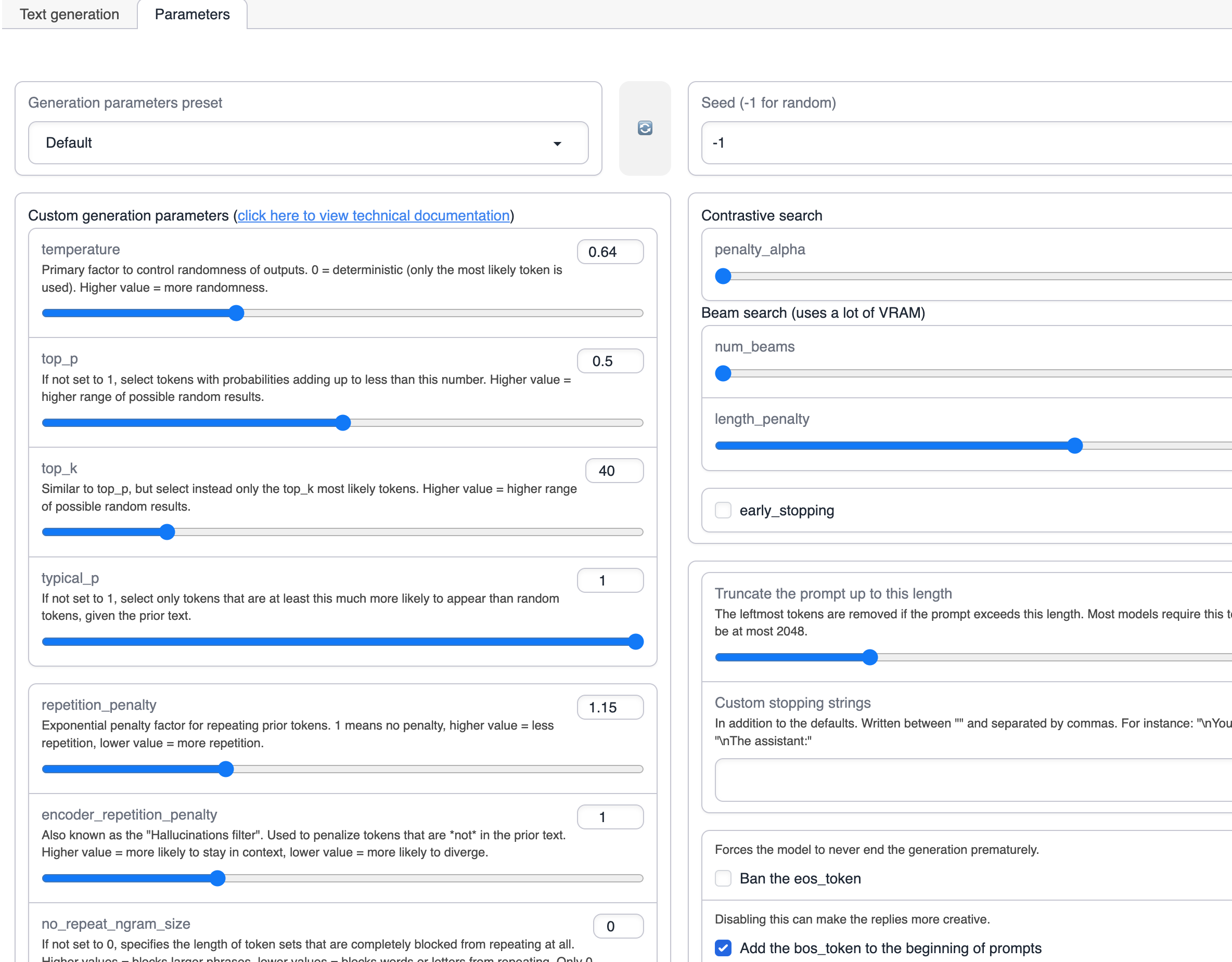Image resolution: width=1232 pixels, height=962 pixels.
Task: Click the num_beams slider handle
Action: [723, 373]
